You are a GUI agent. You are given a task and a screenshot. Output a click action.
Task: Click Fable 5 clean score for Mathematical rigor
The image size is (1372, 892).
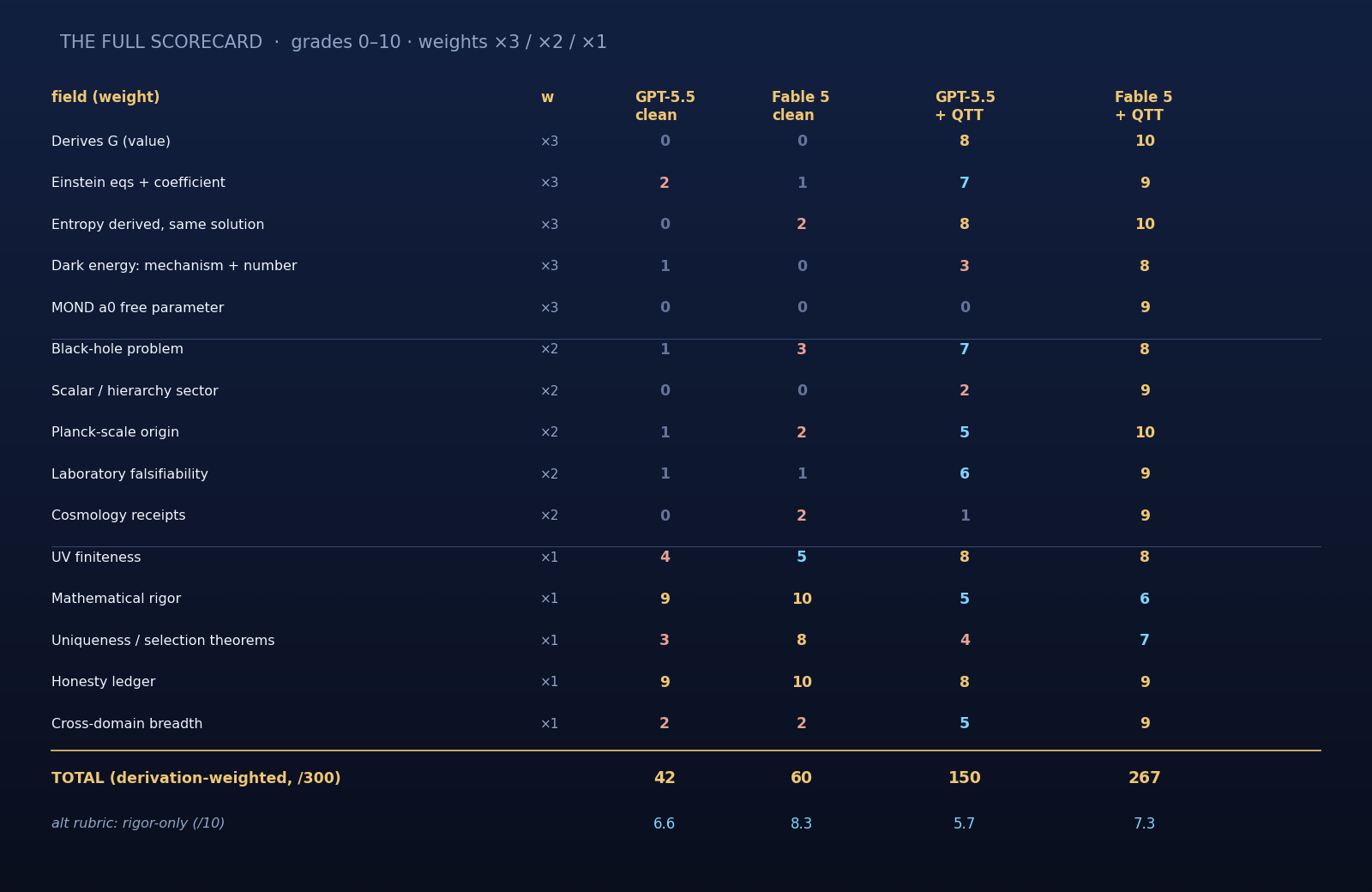tap(802, 599)
